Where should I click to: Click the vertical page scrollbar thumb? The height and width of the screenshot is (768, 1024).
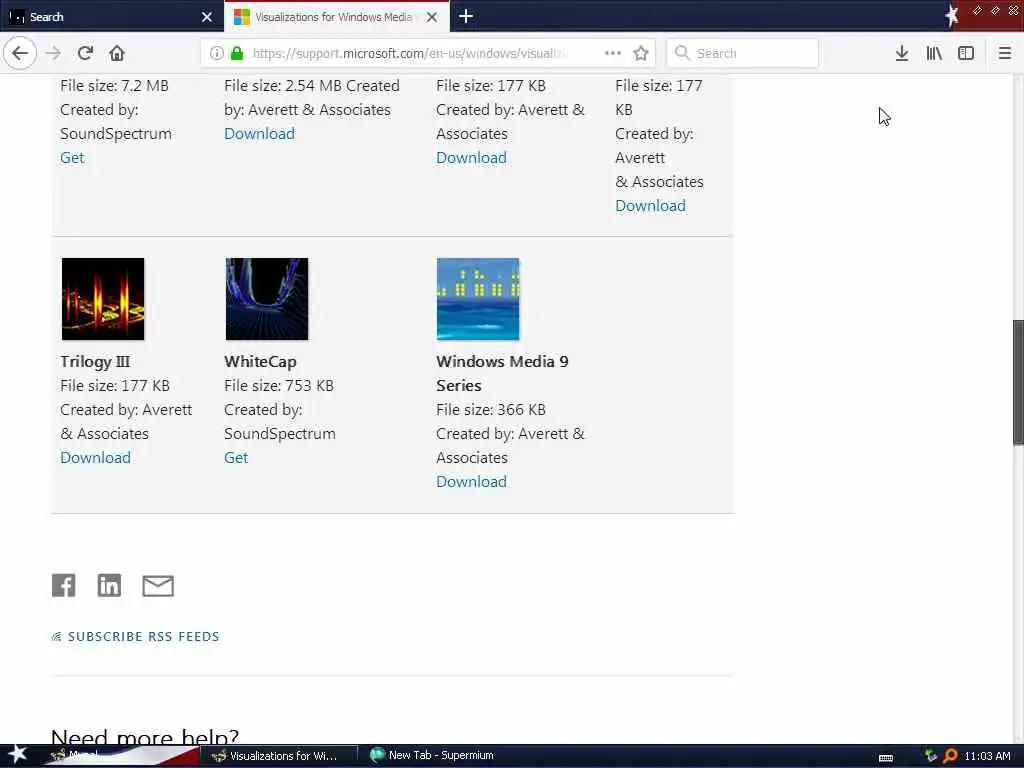[1018, 383]
